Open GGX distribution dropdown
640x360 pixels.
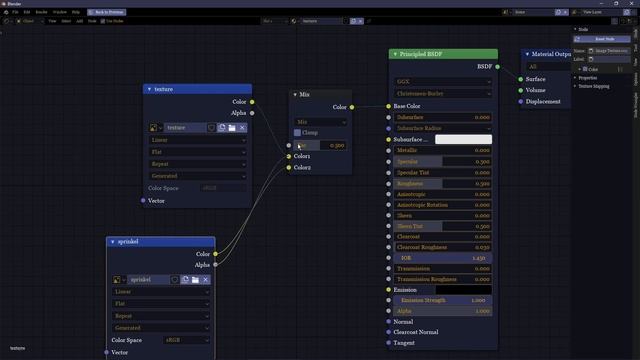click(443, 82)
